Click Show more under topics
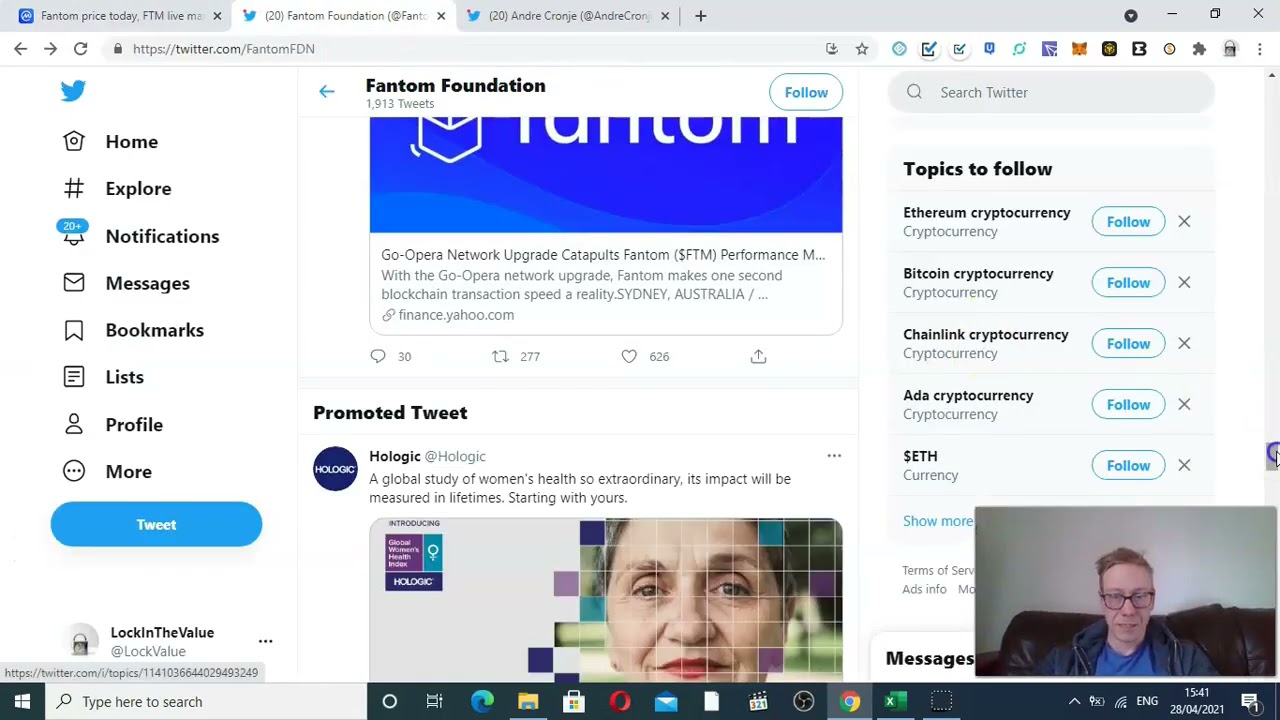Image resolution: width=1280 pixels, height=720 pixels. [x=938, y=521]
